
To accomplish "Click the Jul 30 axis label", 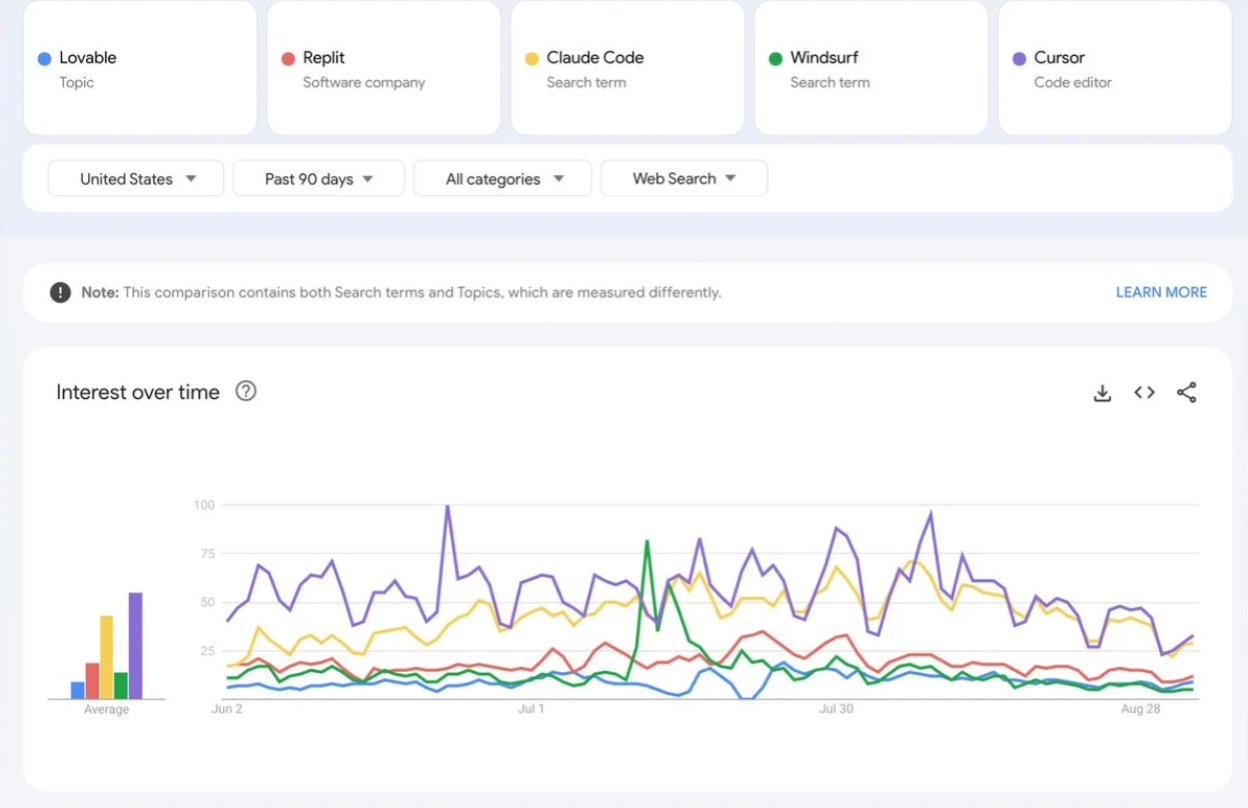I will pyautogui.click(x=836, y=709).
